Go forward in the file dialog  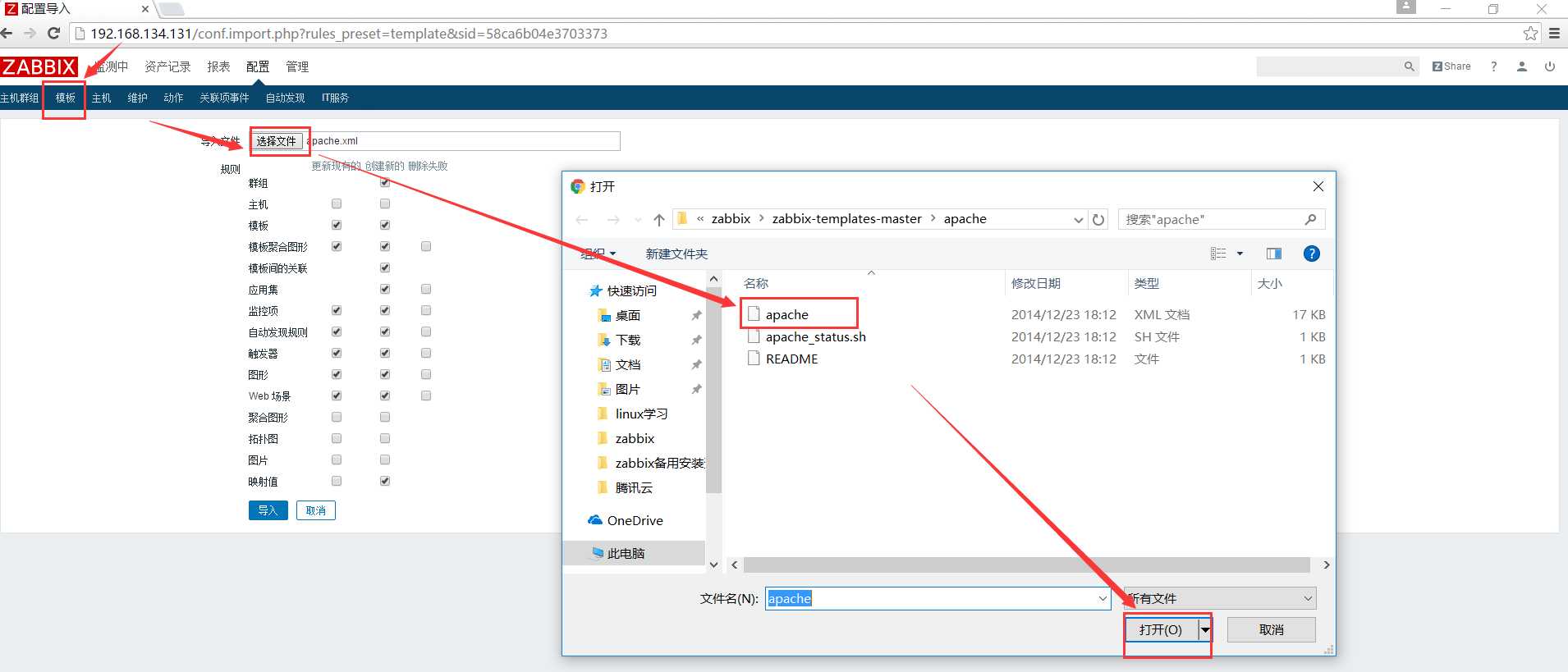(x=613, y=219)
